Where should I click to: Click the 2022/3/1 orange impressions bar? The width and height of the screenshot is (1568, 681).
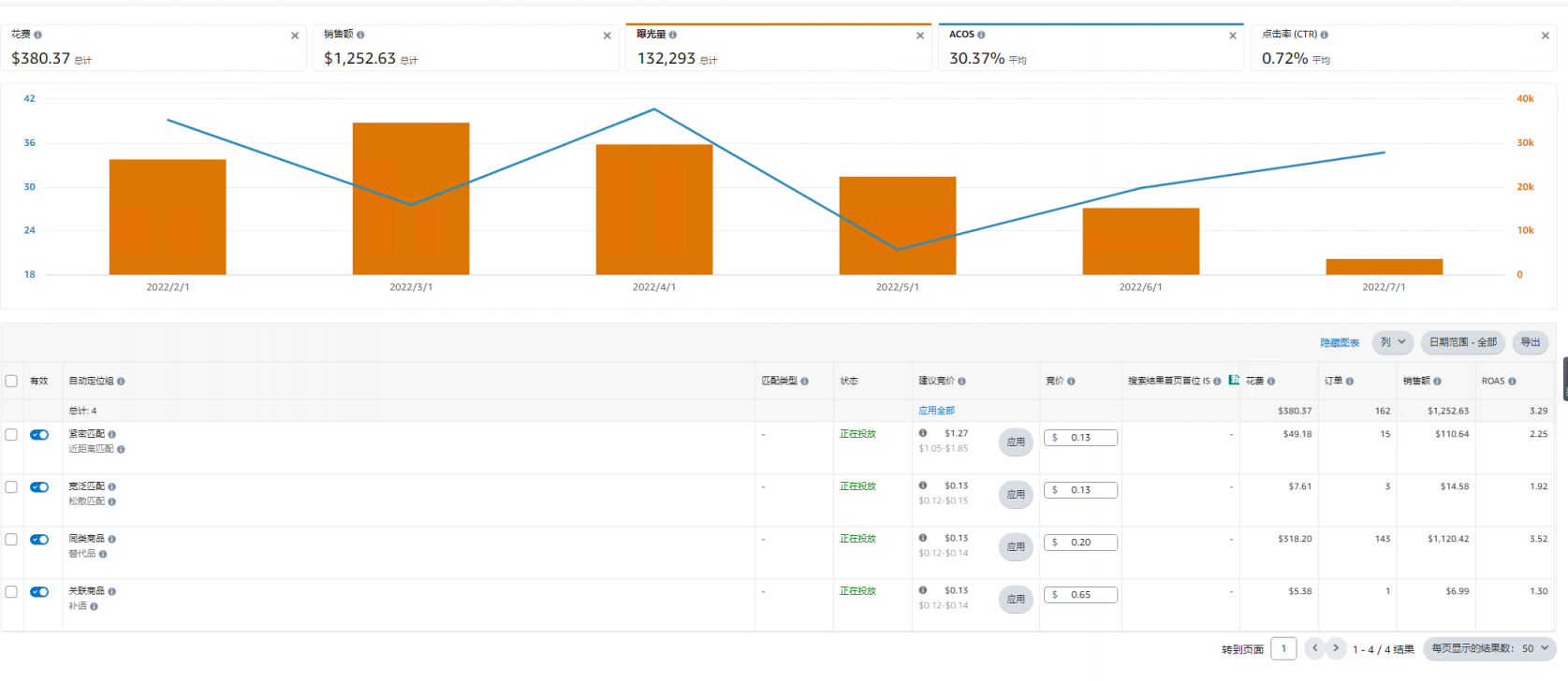pos(411,198)
